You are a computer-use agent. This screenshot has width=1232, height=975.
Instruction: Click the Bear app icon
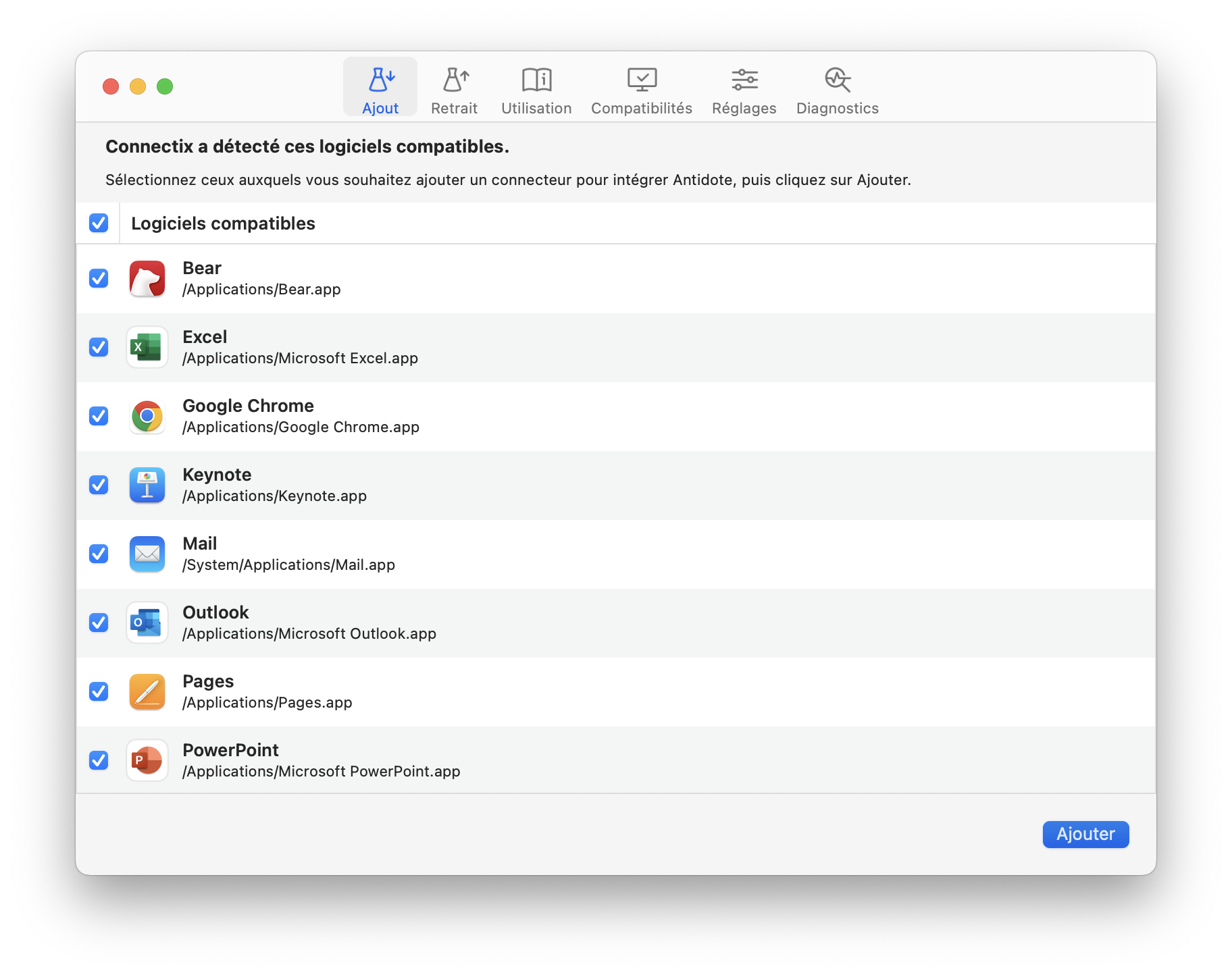tap(147, 279)
